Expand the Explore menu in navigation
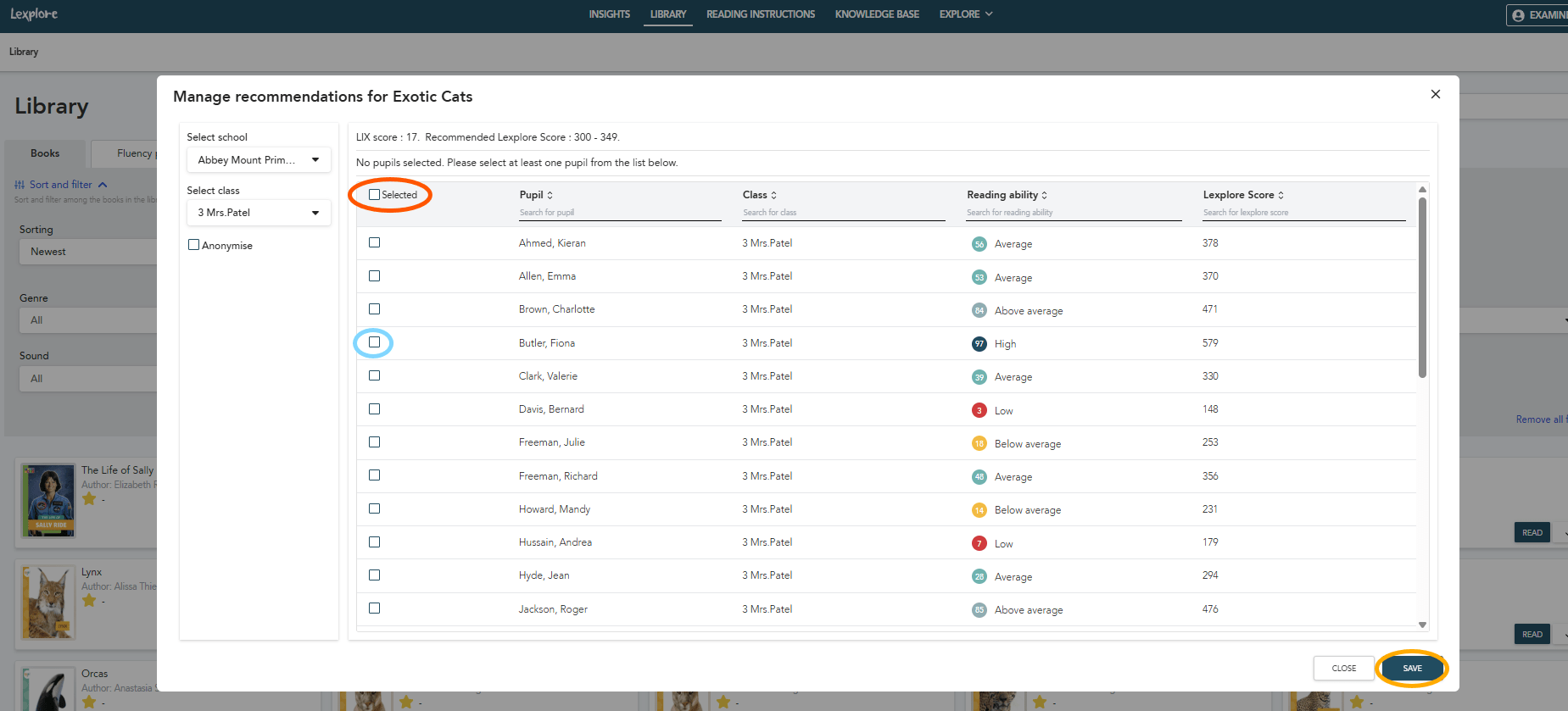 click(x=965, y=14)
